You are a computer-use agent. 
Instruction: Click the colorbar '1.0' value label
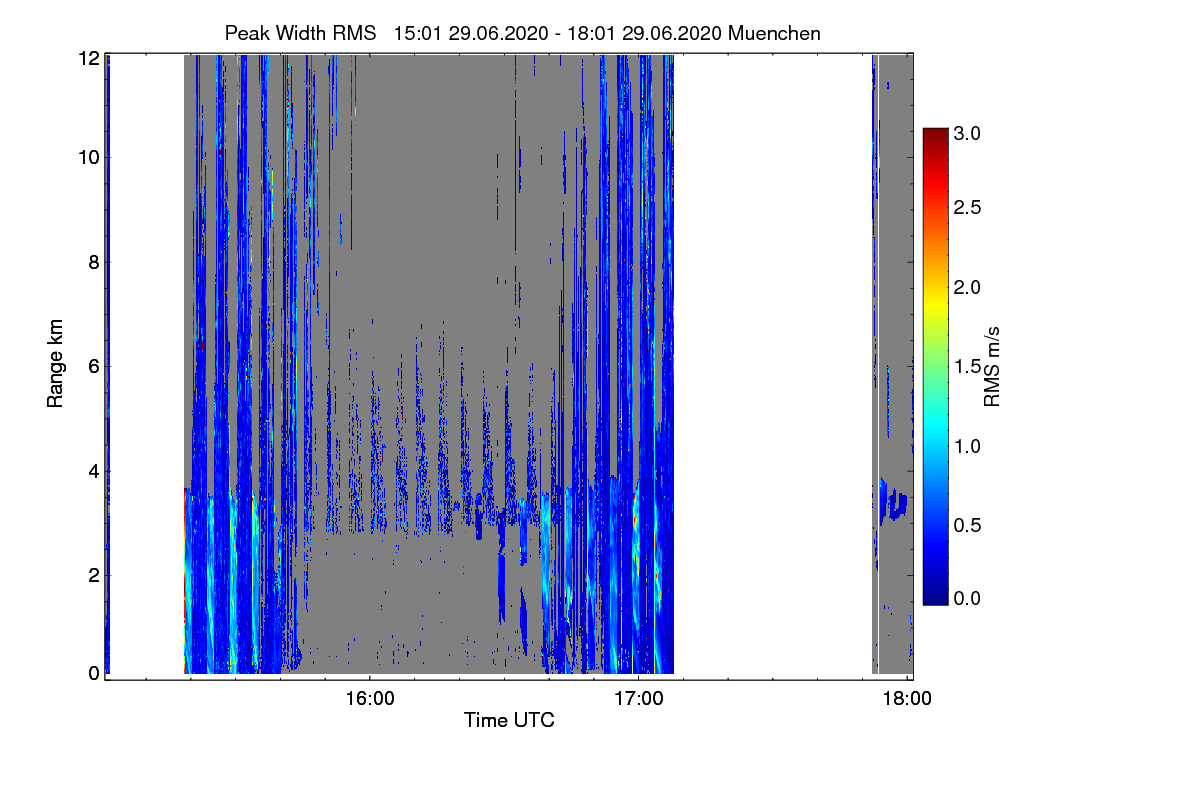(x=968, y=446)
